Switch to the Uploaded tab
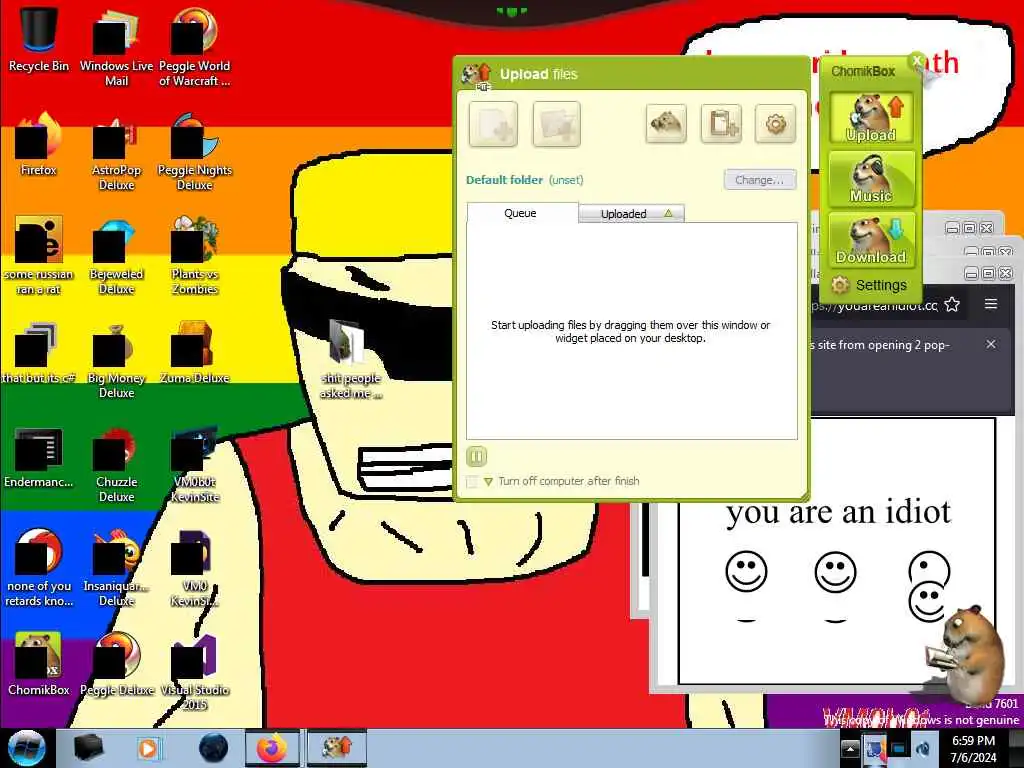The image size is (1024, 768). pos(632,214)
